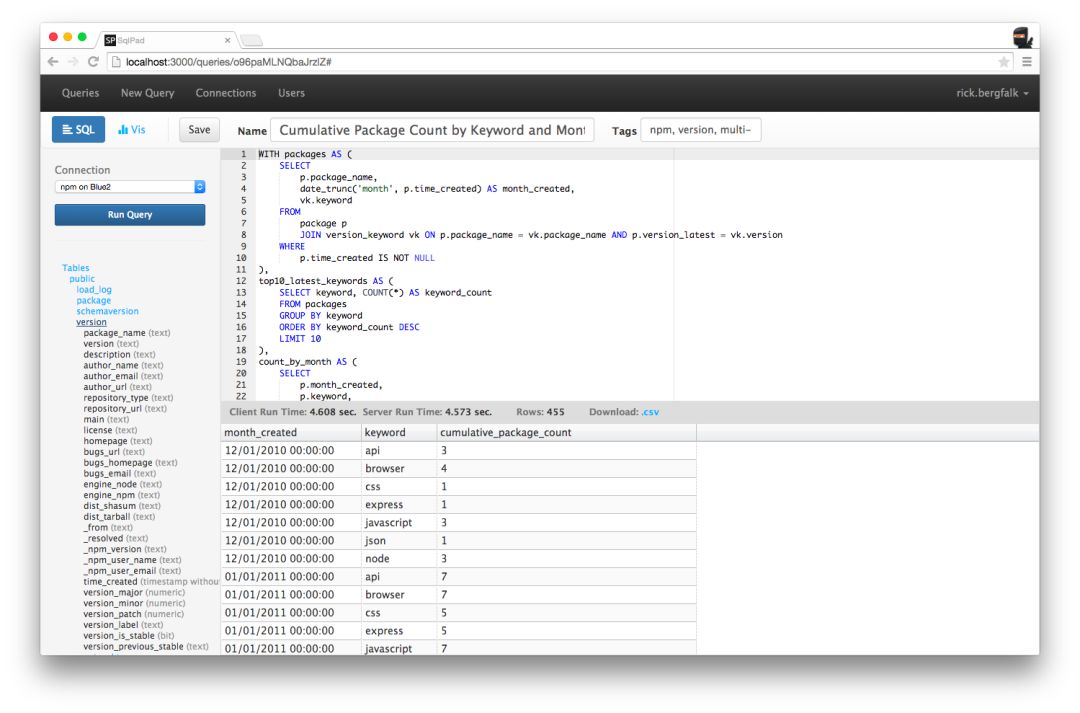
Task: Collapse the public schema node
Action: 82,279
